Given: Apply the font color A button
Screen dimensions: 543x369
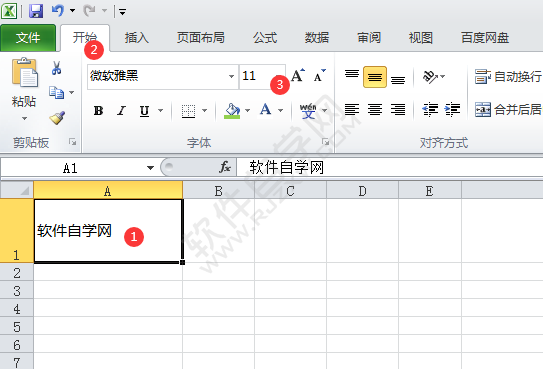Looking at the screenshot, I should click(266, 110).
